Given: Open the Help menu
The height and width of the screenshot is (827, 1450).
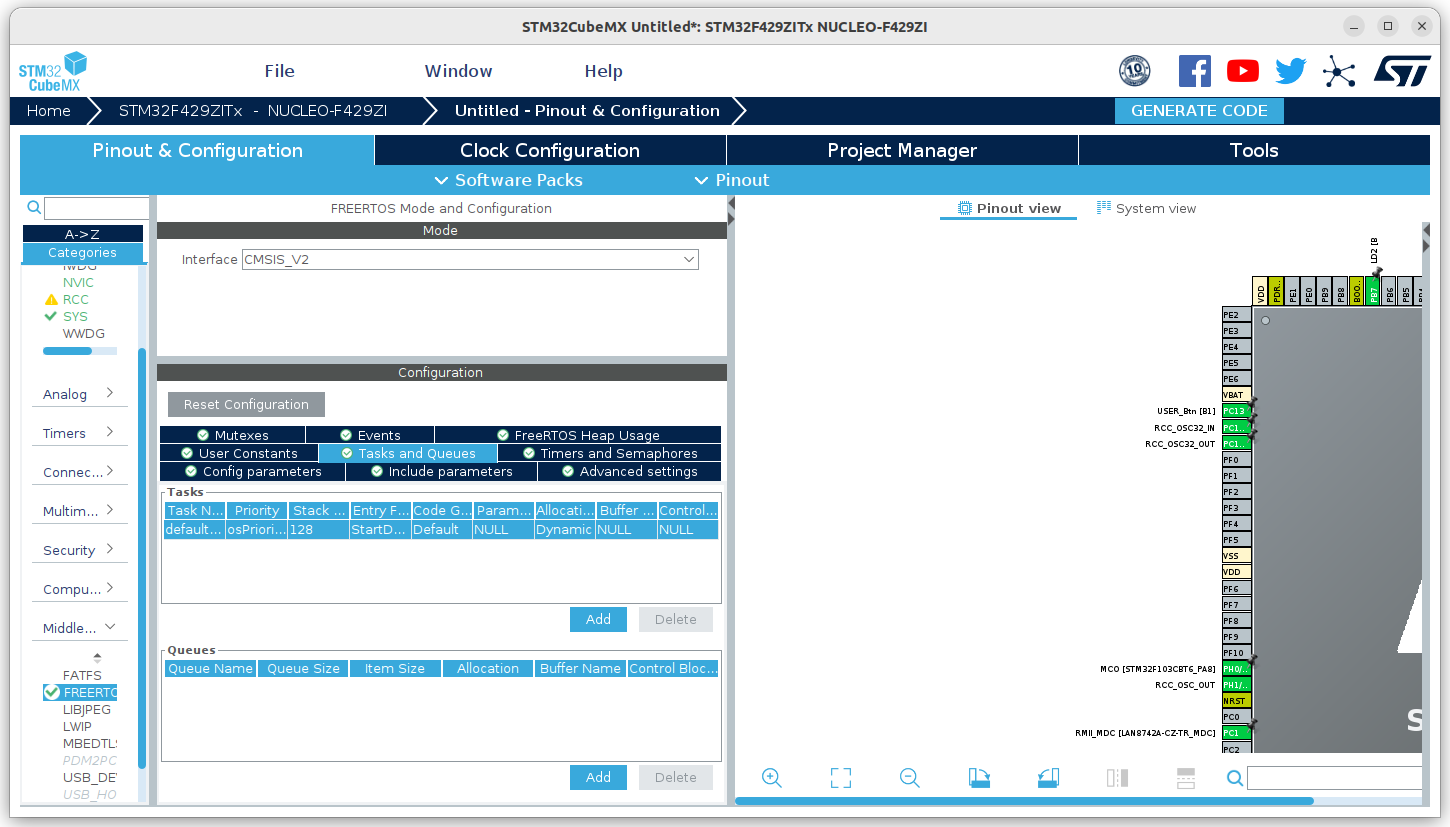Looking at the screenshot, I should (x=603, y=71).
